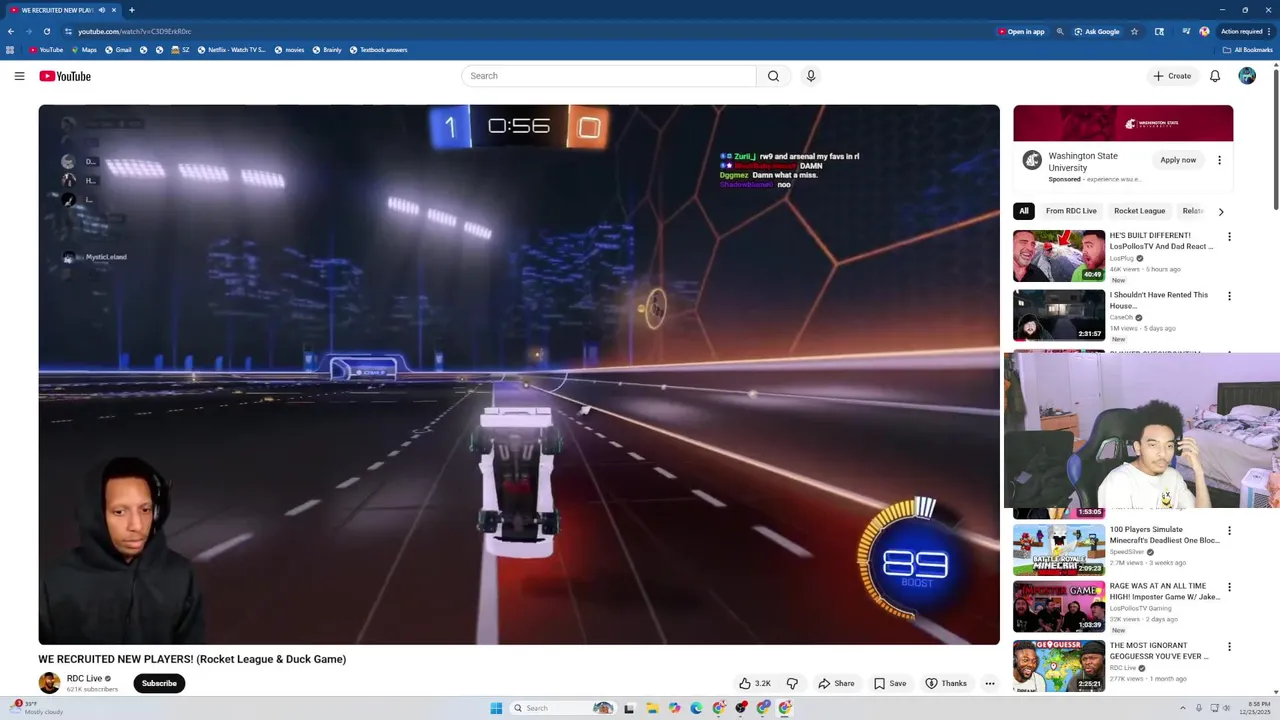
Task: Reload the page in the browser
Action: [46, 31]
